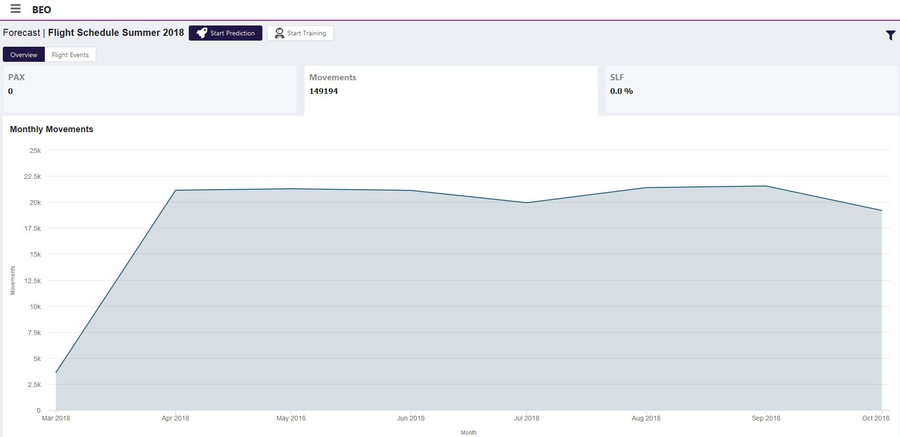
Task: Click the Sep 2018 peak on chart line
Action: point(765,185)
